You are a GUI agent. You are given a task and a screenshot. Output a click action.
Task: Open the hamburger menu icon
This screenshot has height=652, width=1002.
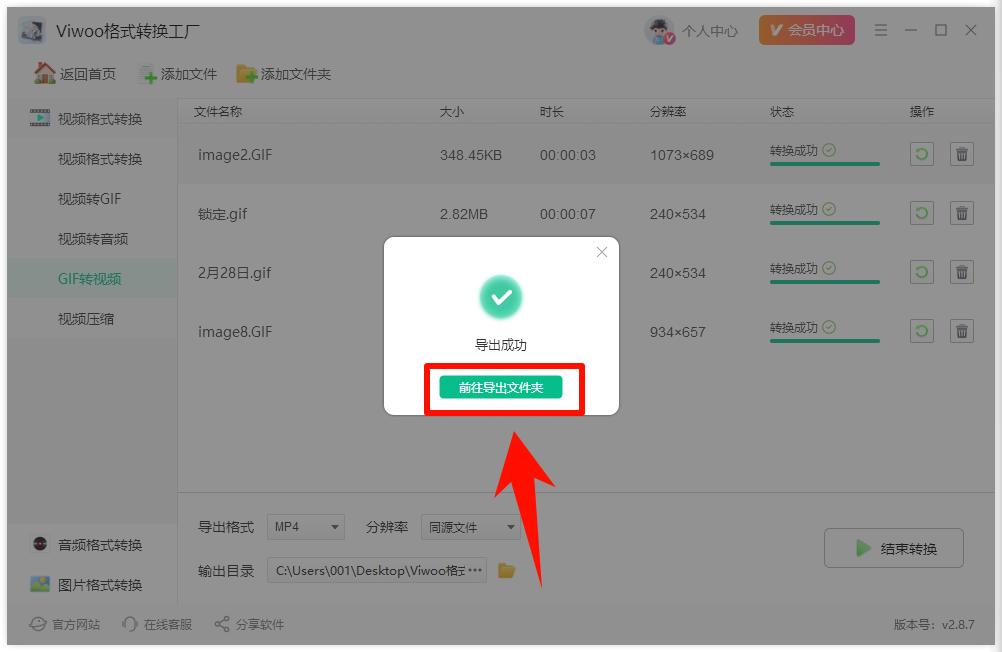(x=881, y=30)
